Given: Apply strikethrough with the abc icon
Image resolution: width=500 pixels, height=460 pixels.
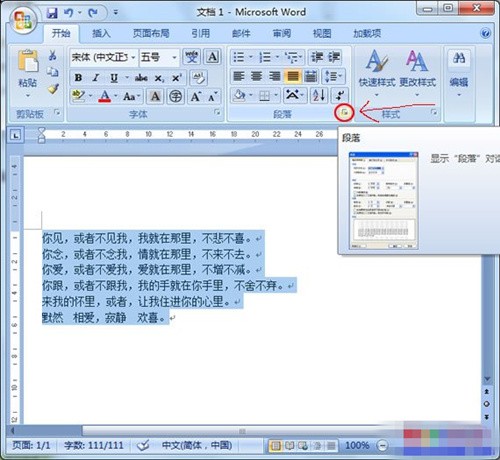Looking at the screenshot, I should pos(141,78).
